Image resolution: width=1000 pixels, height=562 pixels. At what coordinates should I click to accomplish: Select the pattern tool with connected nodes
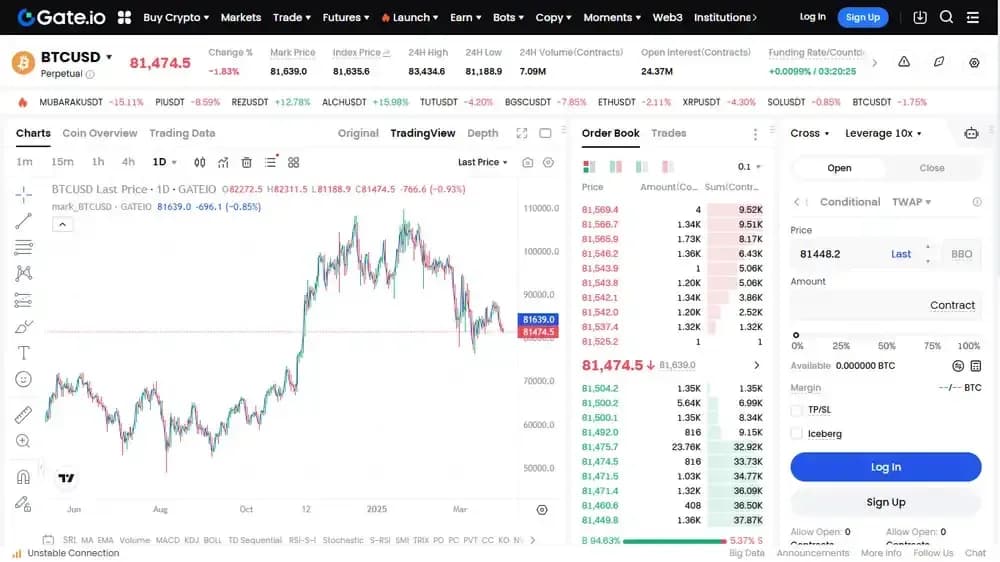pos(24,273)
